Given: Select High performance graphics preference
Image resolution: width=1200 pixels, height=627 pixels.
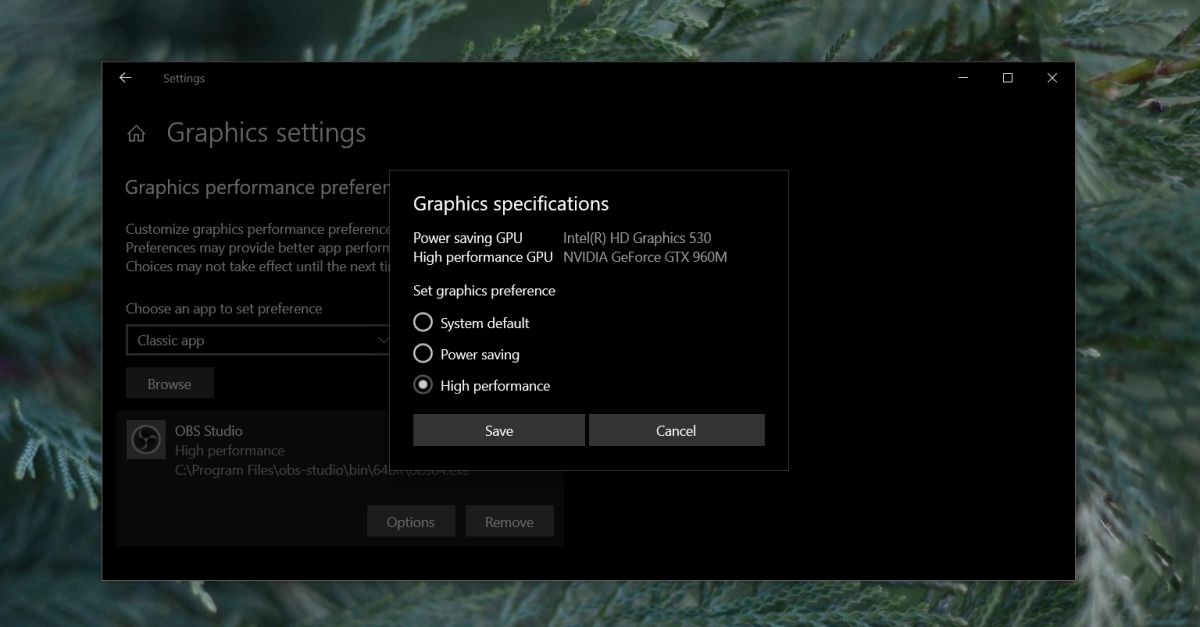Looking at the screenshot, I should coord(423,385).
